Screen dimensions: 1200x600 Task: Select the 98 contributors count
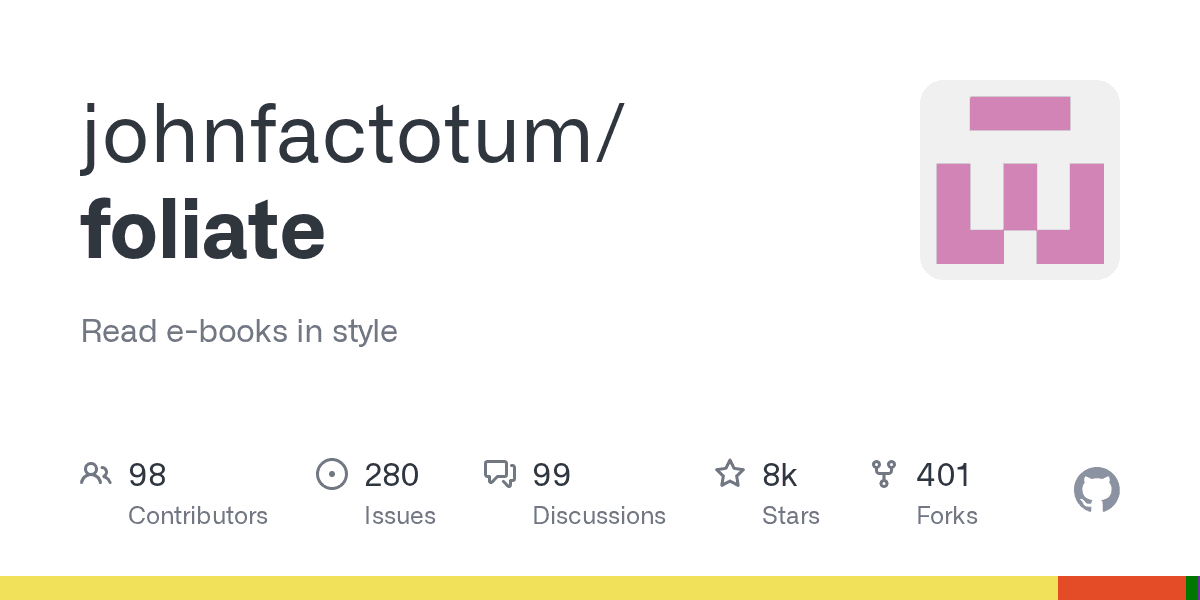point(147,475)
